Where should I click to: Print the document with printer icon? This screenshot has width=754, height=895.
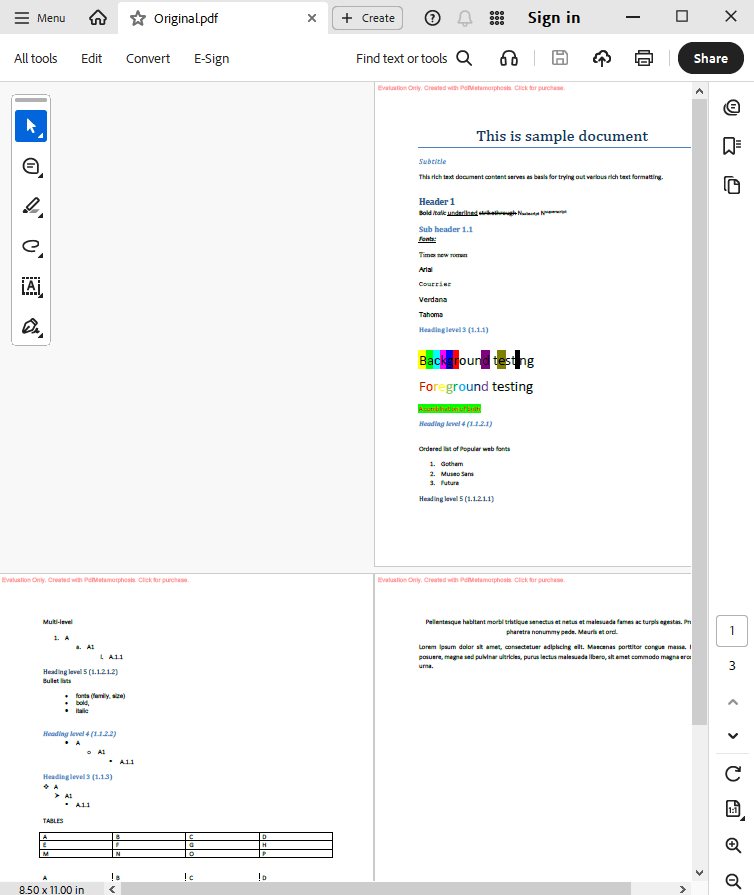644,58
